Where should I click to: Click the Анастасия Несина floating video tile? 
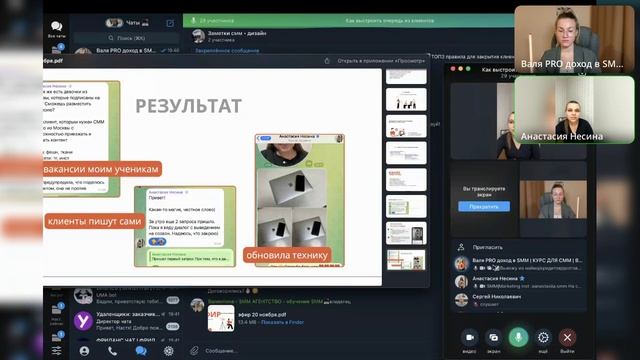coord(575,110)
